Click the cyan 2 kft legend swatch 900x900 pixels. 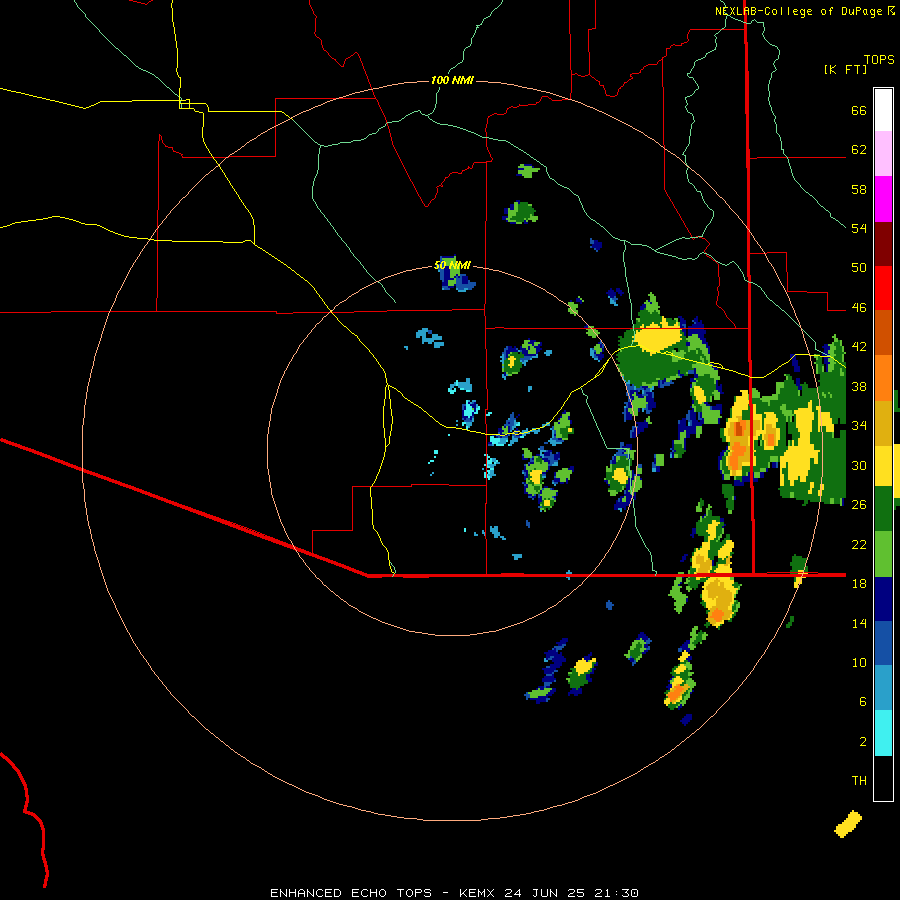(x=883, y=733)
